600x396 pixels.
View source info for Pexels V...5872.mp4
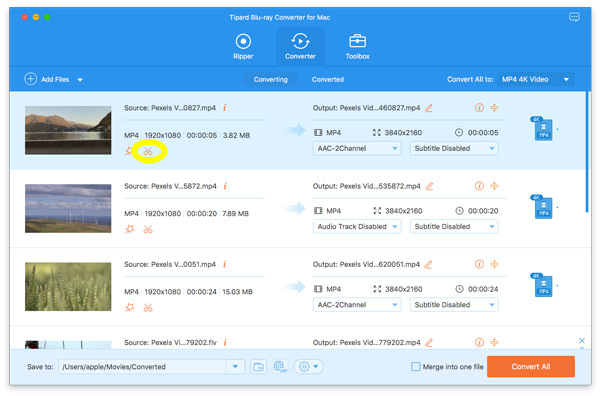pos(225,186)
